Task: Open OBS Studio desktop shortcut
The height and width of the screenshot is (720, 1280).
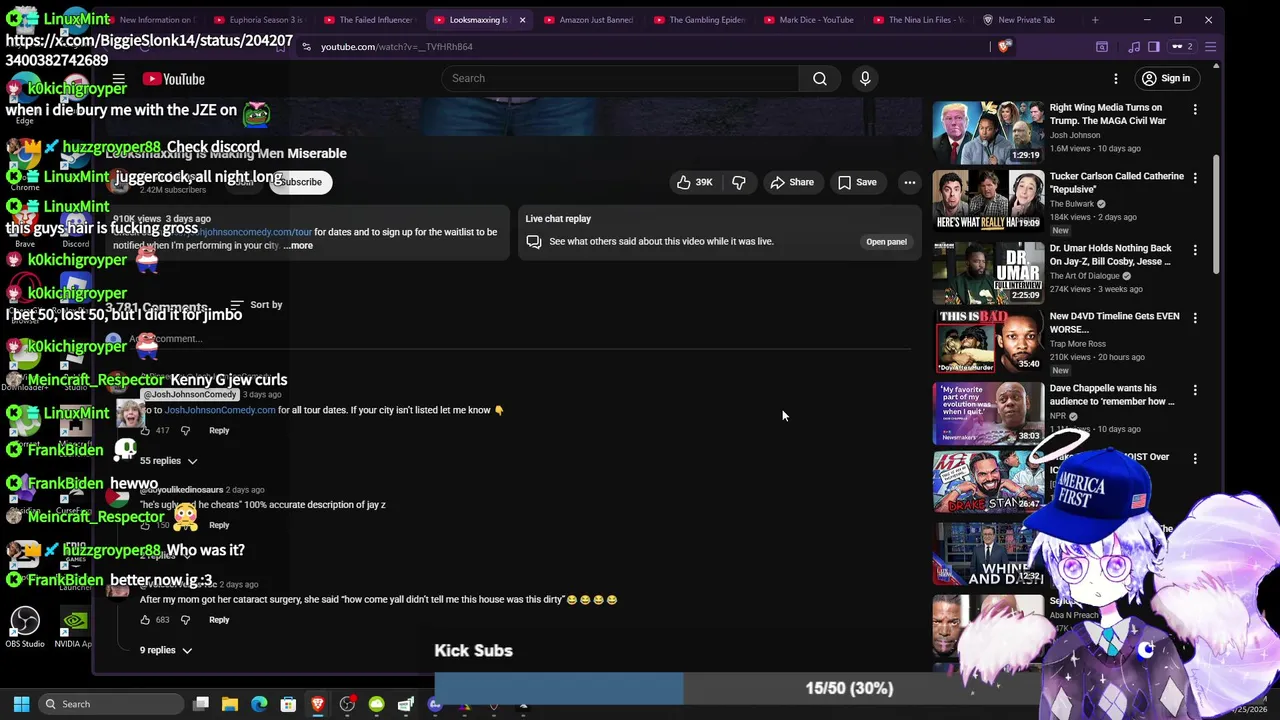Action: [25, 628]
